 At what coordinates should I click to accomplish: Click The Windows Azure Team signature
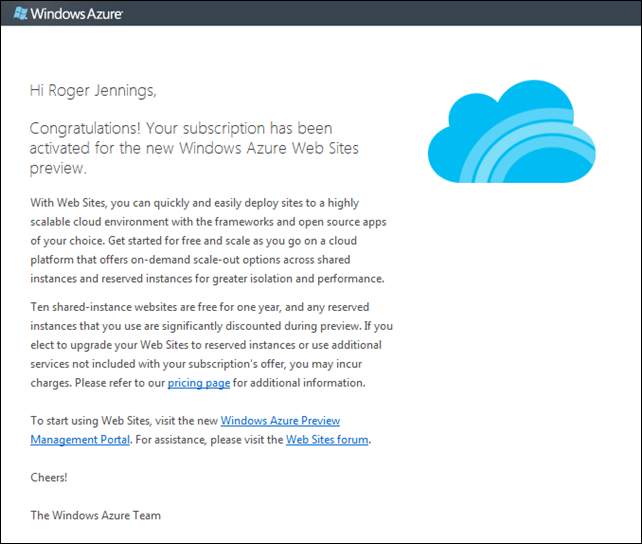[95, 515]
